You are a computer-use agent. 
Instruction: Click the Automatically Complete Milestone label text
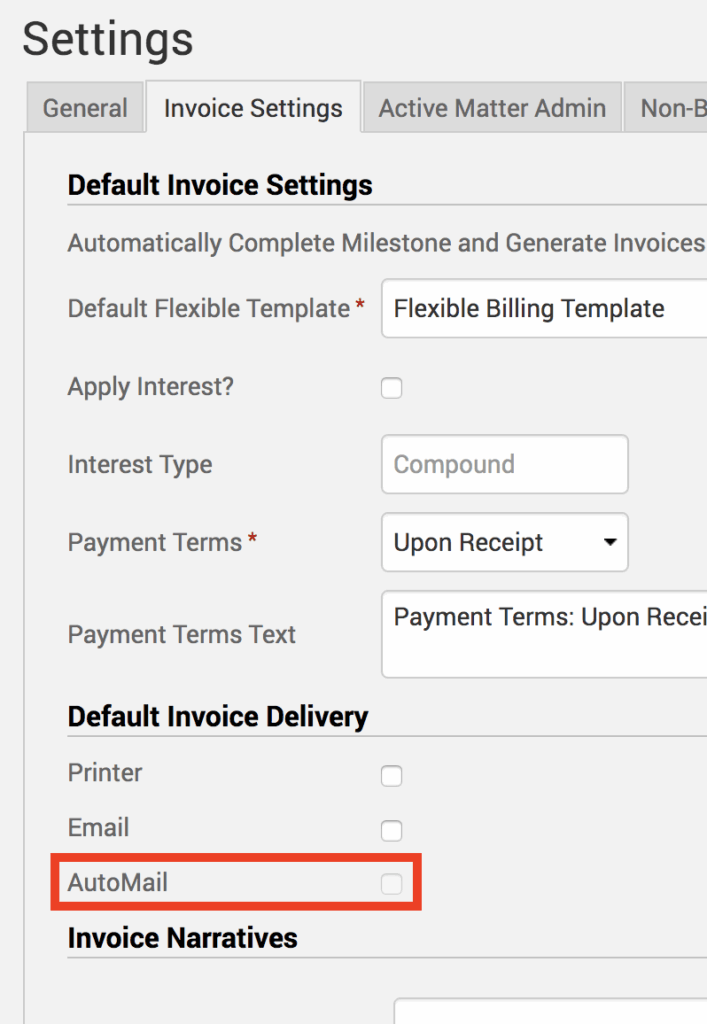pyautogui.click(x=385, y=243)
